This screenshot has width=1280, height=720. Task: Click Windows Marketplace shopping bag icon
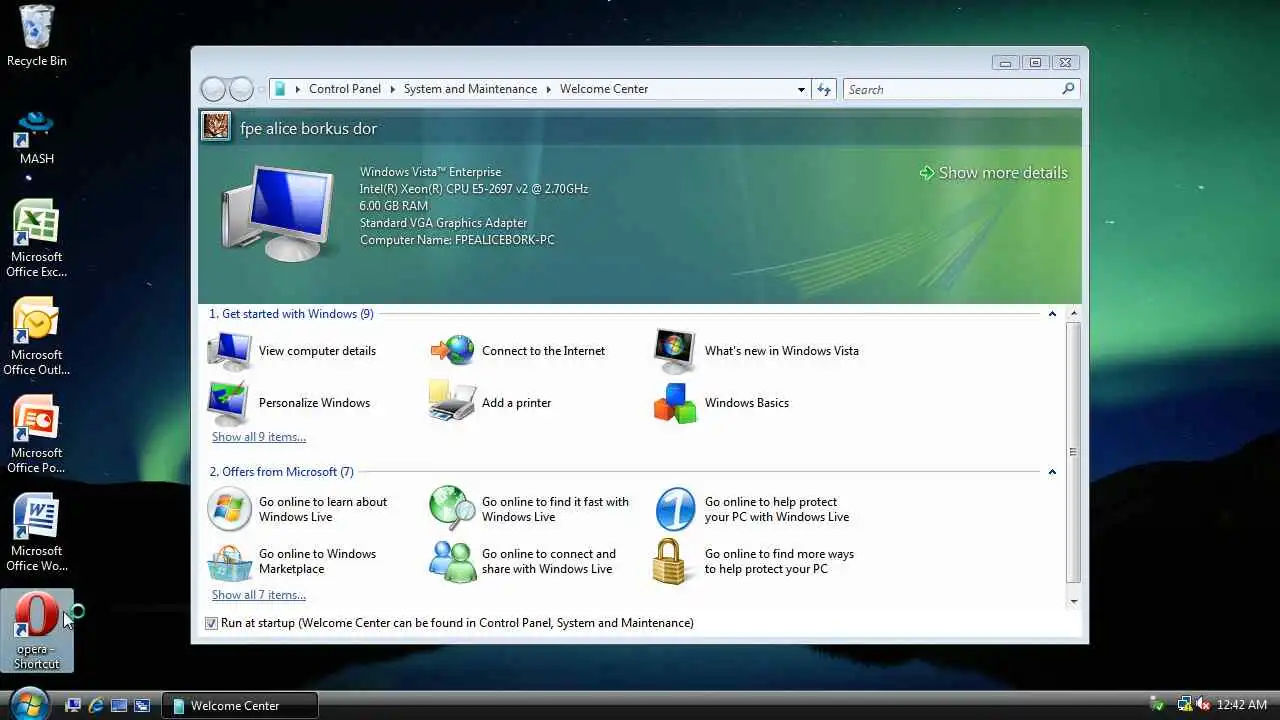click(x=230, y=561)
